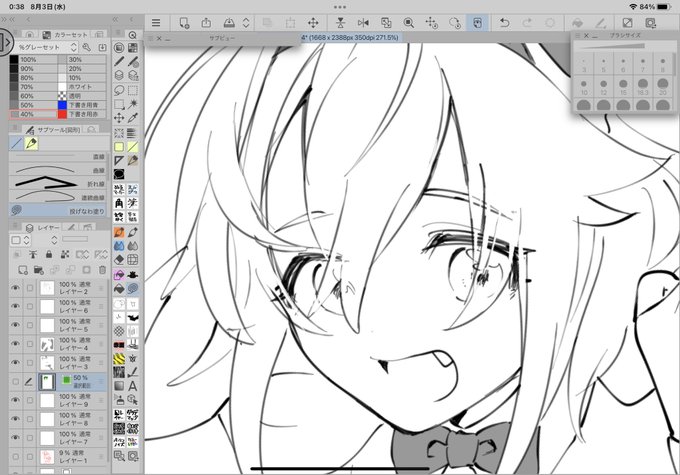Click the new canvas icon
The width and height of the screenshot is (680, 475).
pos(184,23)
